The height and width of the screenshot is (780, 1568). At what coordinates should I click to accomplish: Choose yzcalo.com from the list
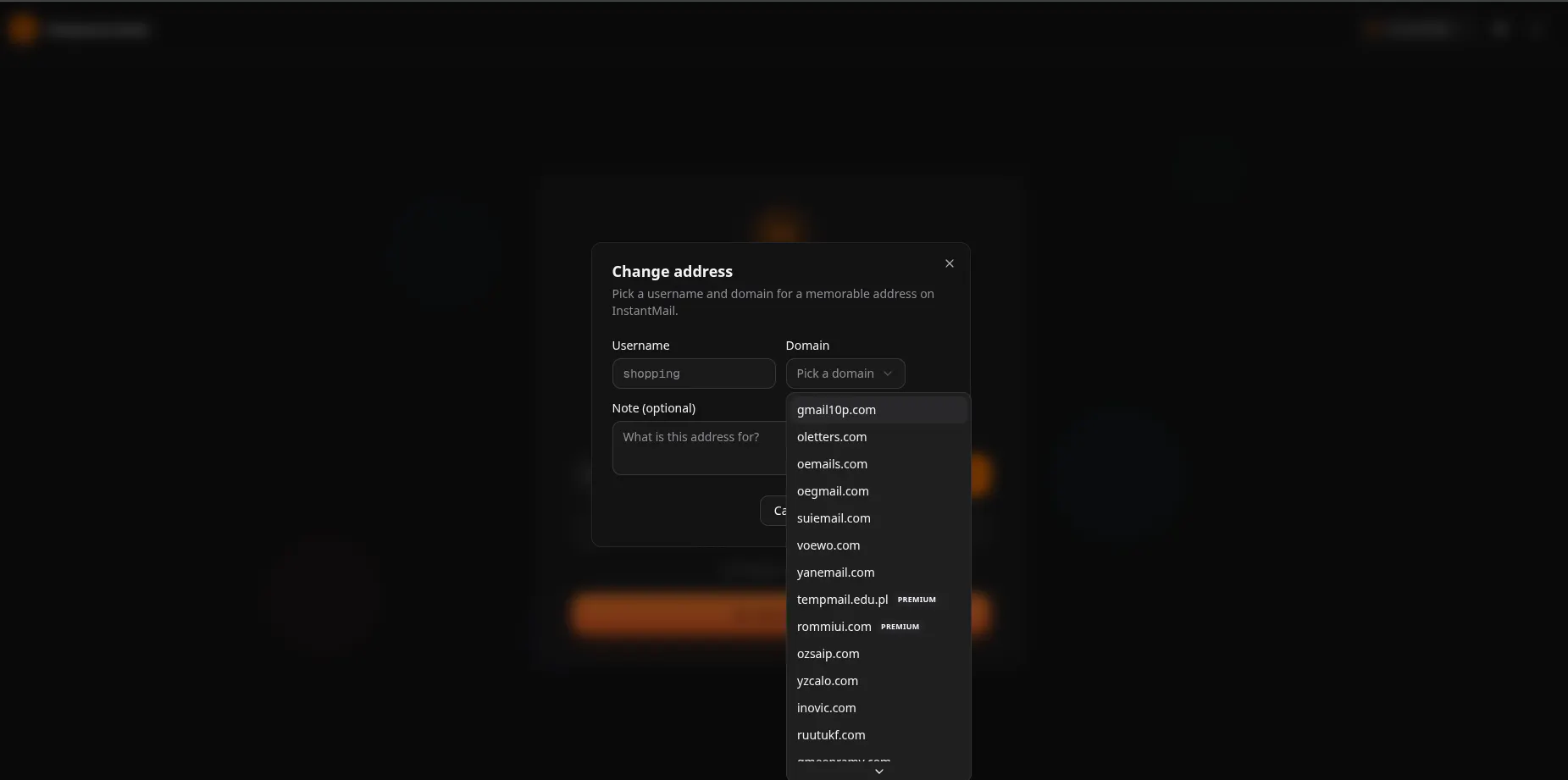tap(878, 681)
